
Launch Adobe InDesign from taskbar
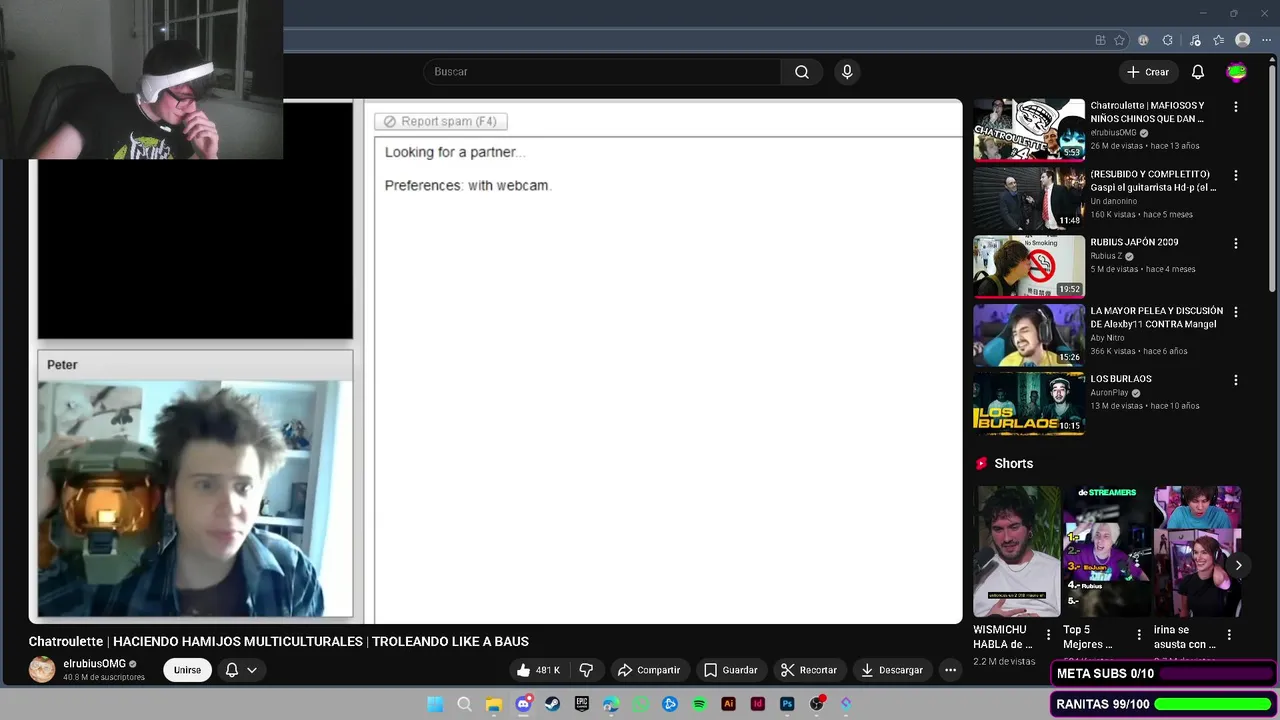(758, 704)
